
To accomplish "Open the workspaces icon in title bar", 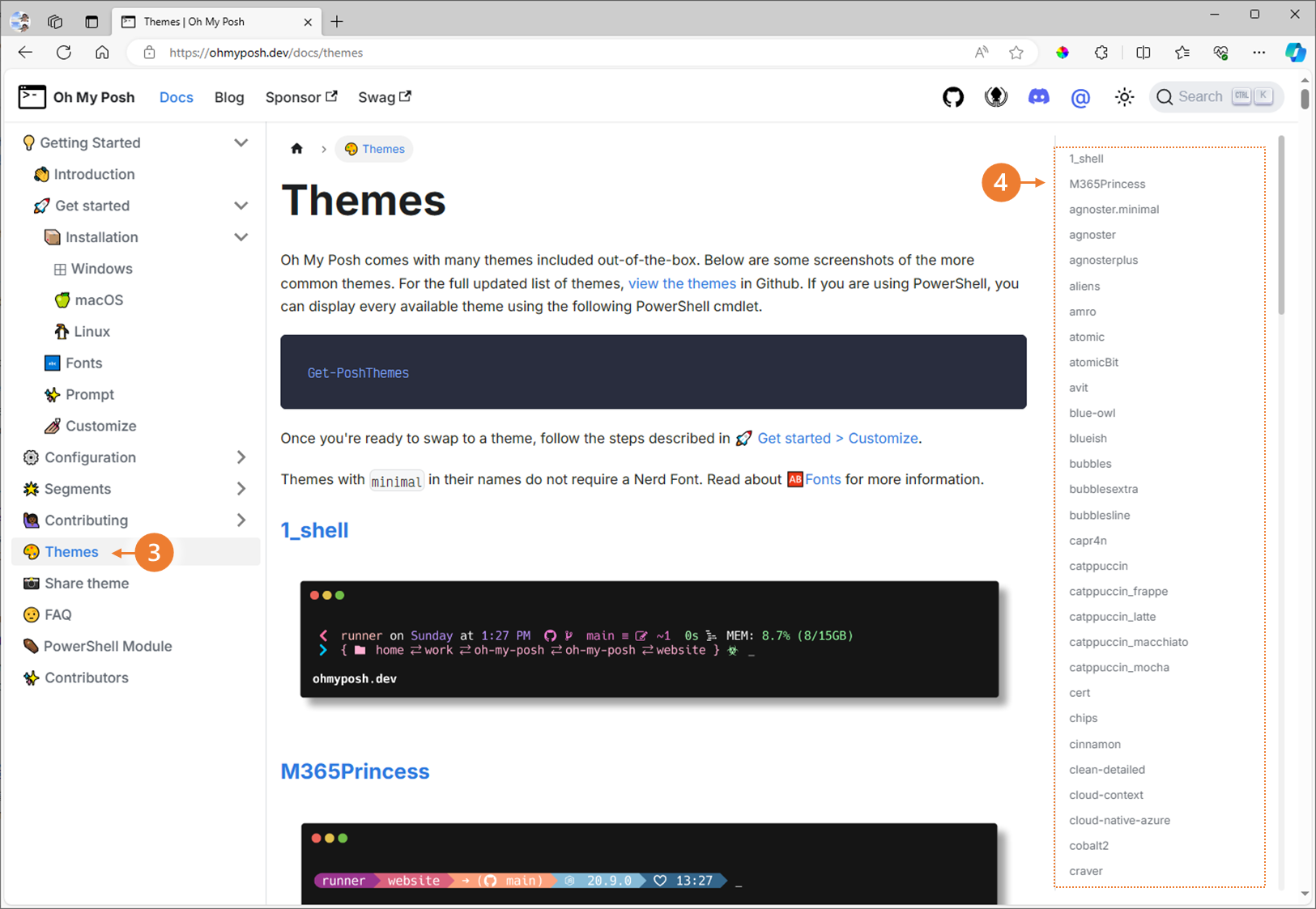I will point(55,22).
